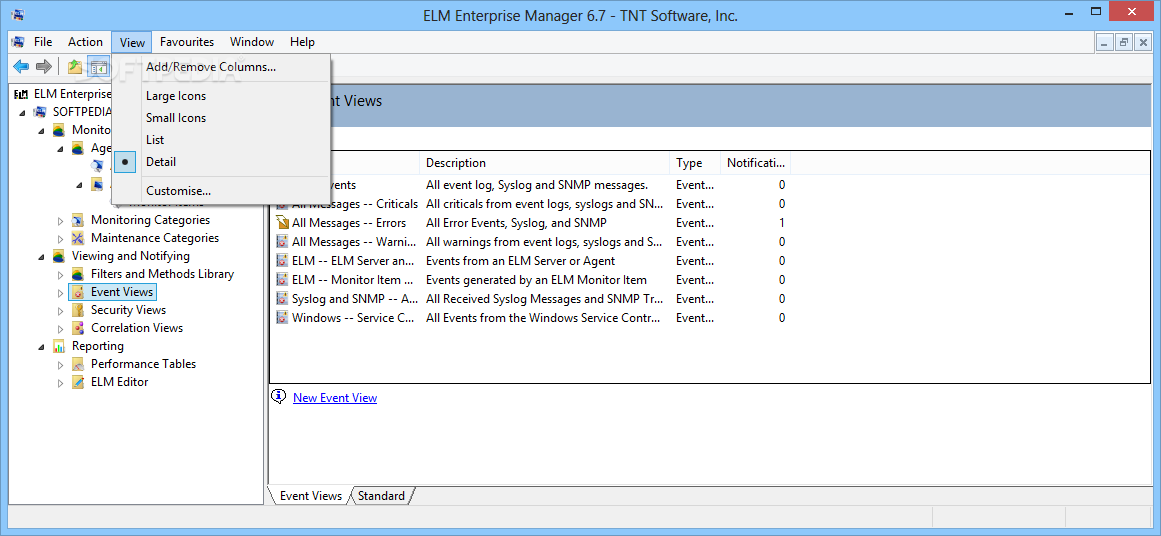Click the Windows -- Service Control row icon
Viewport: 1161px width, 536px height.
[282, 318]
